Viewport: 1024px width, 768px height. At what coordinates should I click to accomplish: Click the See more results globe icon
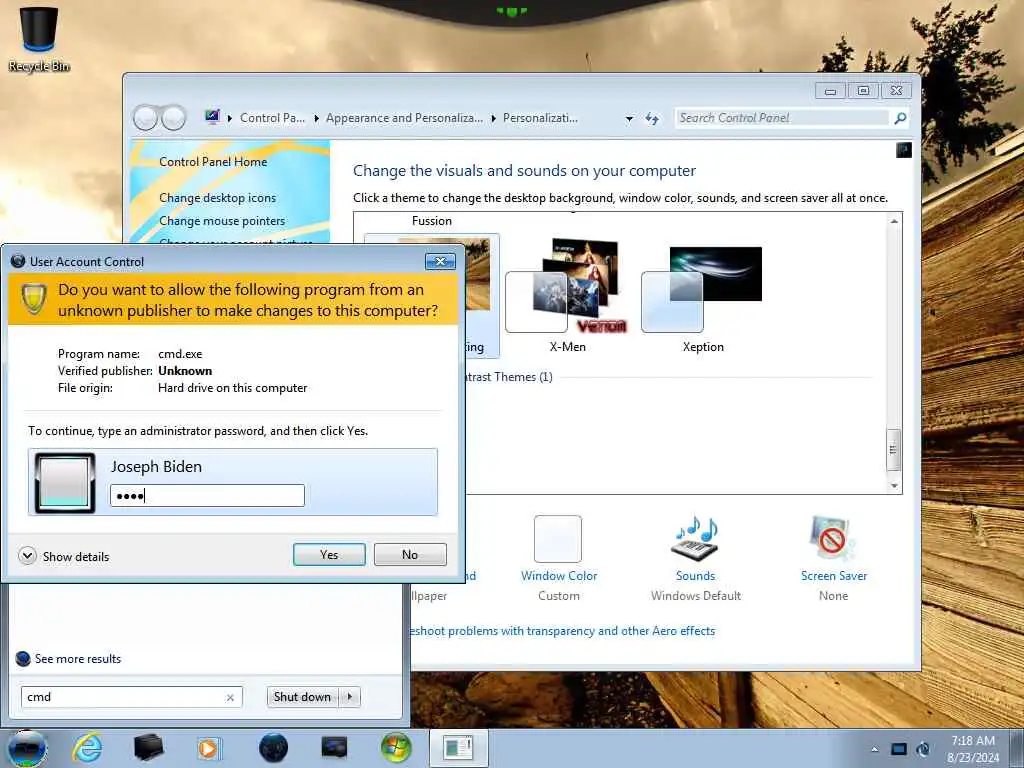23,659
